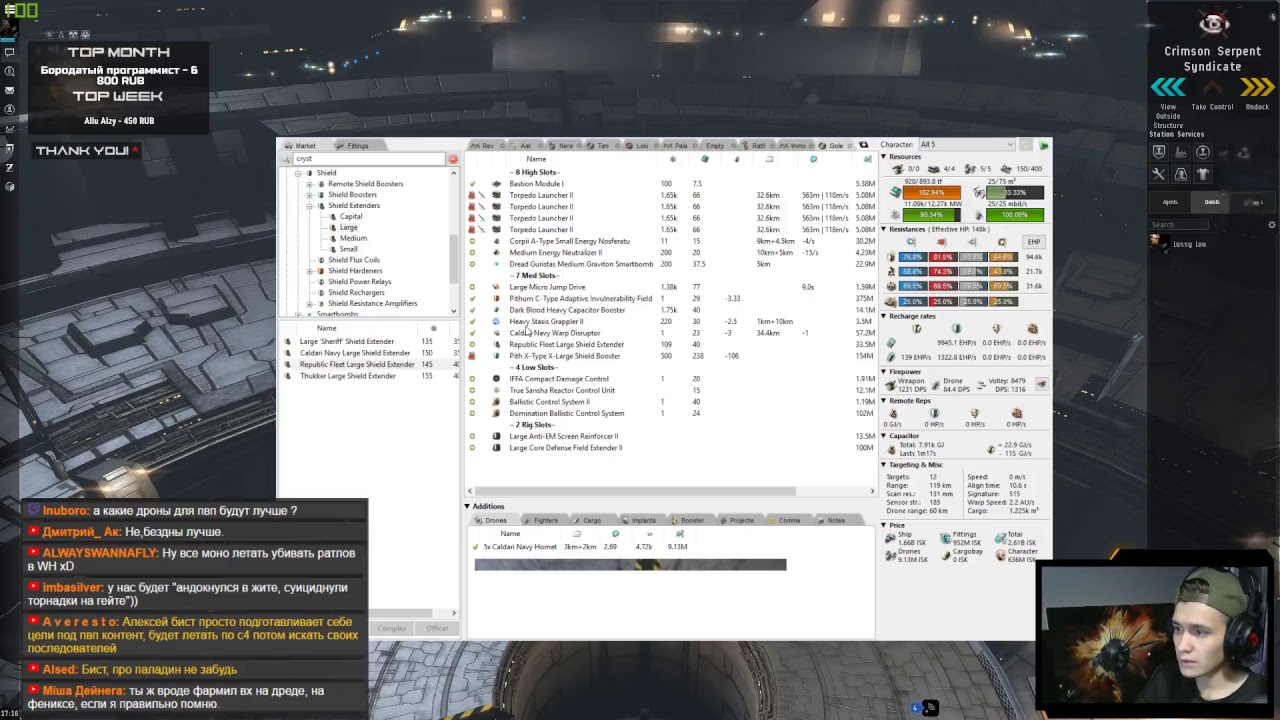Collapse the Firepower stats panel
The width and height of the screenshot is (1280, 720).
point(883,372)
